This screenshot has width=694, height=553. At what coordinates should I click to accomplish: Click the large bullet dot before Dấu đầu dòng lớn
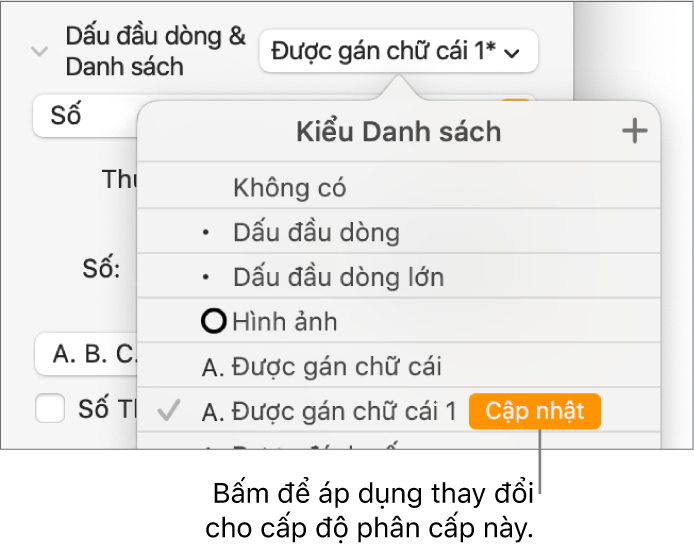206,277
